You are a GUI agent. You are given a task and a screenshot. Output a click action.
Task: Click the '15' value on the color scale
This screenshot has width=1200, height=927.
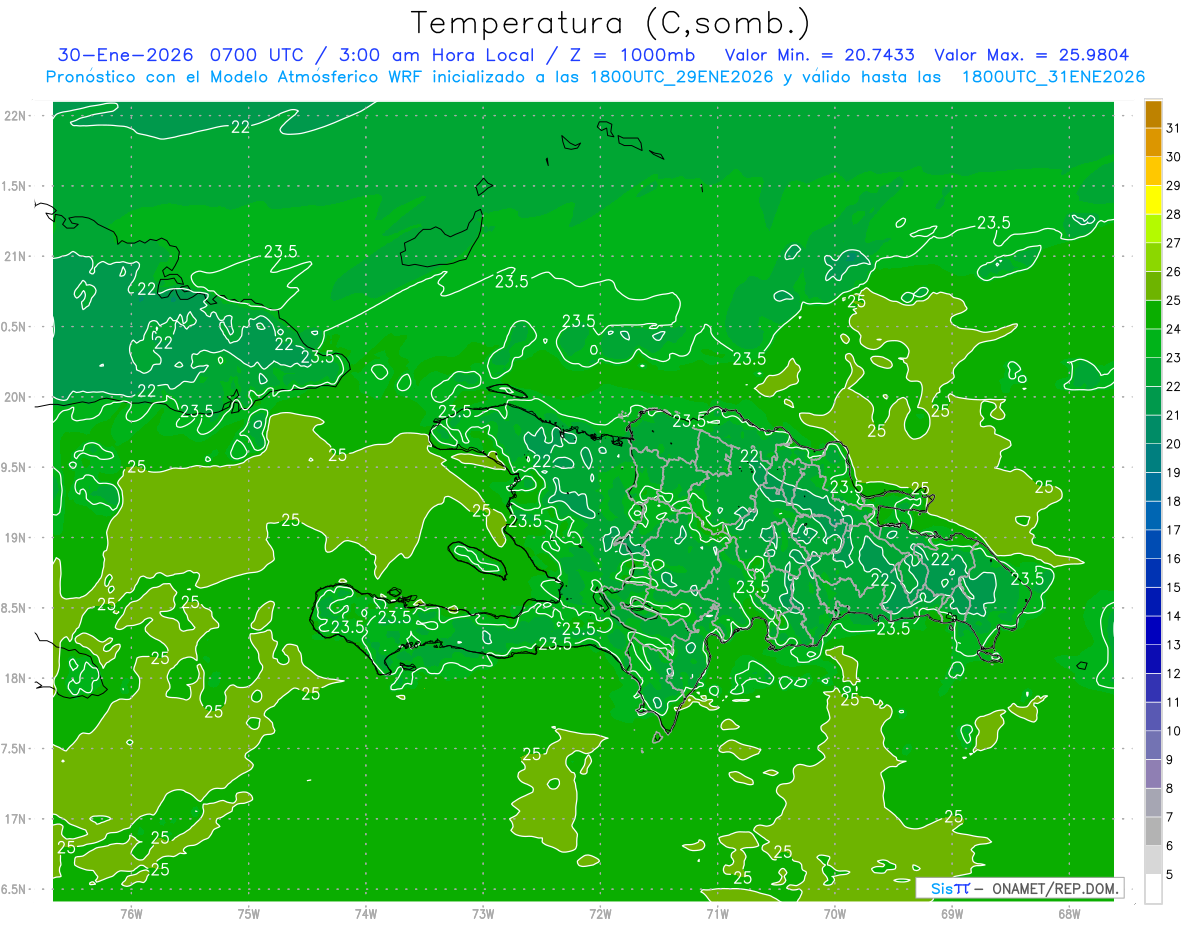(1174, 588)
